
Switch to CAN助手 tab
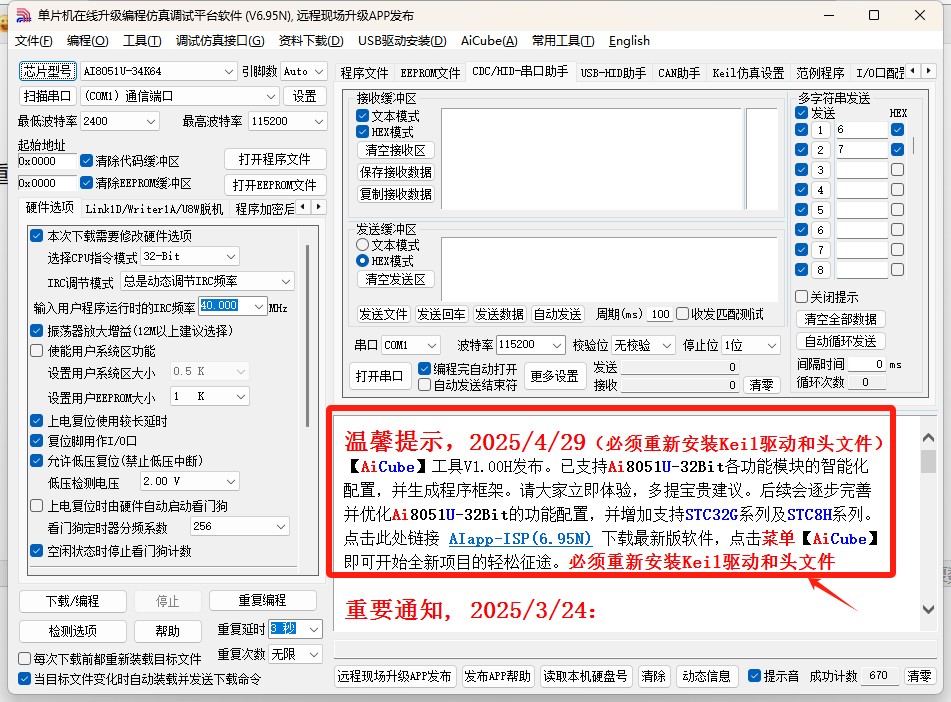(x=679, y=73)
